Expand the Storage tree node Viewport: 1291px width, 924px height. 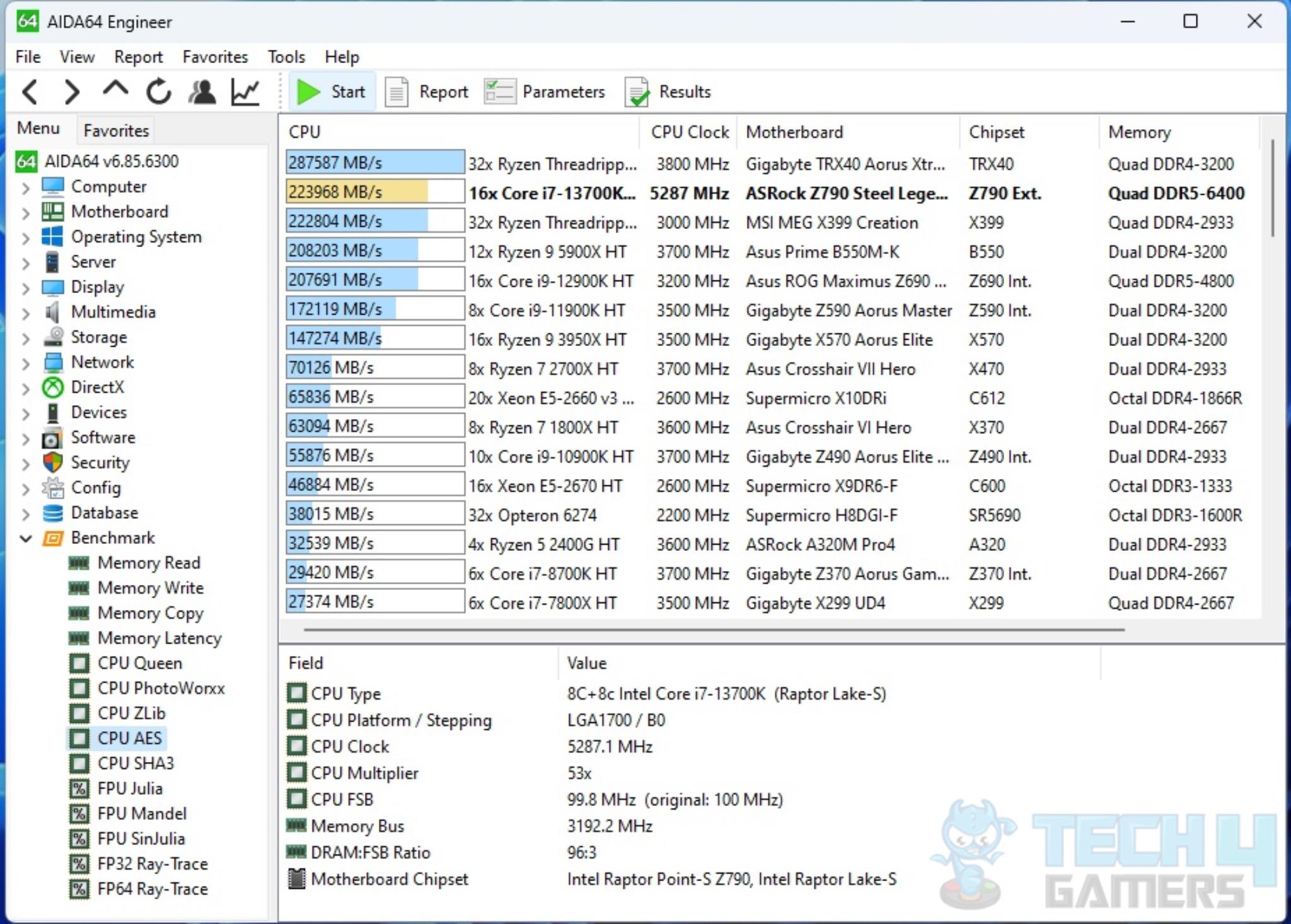26,338
